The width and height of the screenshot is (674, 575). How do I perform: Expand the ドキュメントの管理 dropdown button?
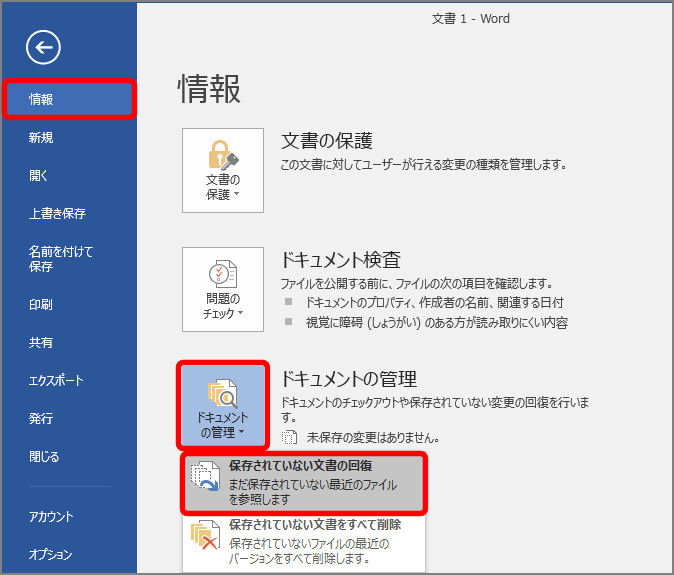pyautogui.click(x=223, y=406)
